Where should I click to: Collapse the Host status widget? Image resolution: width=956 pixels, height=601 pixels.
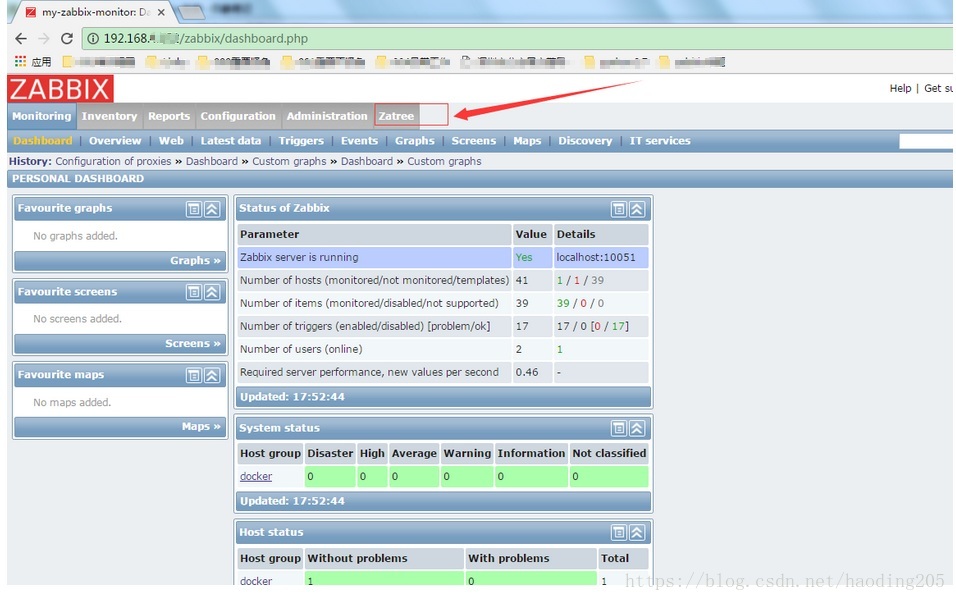click(x=637, y=533)
